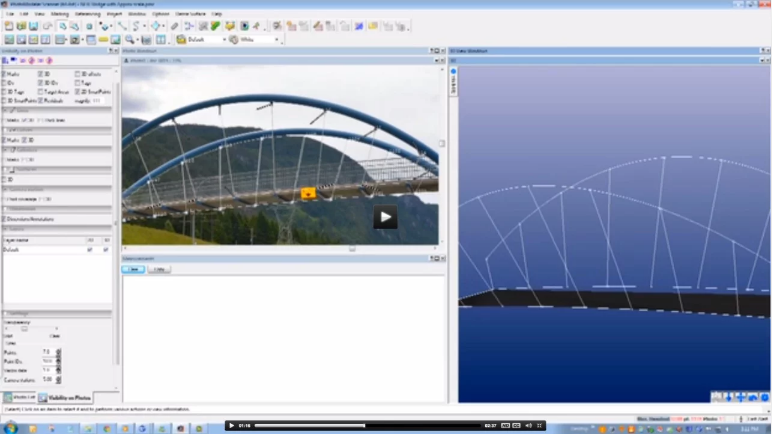Screen dimensions: 772x434
Task: Click the blue down-arrow icon in 3D viewer
Action: click(729, 397)
